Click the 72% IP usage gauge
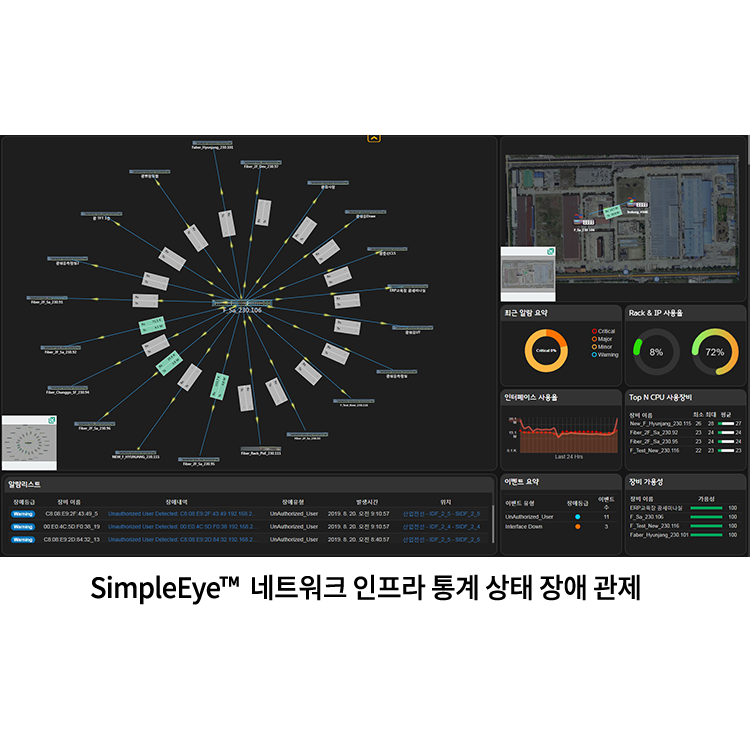Screen dimensions: 750x750 coord(715,352)
